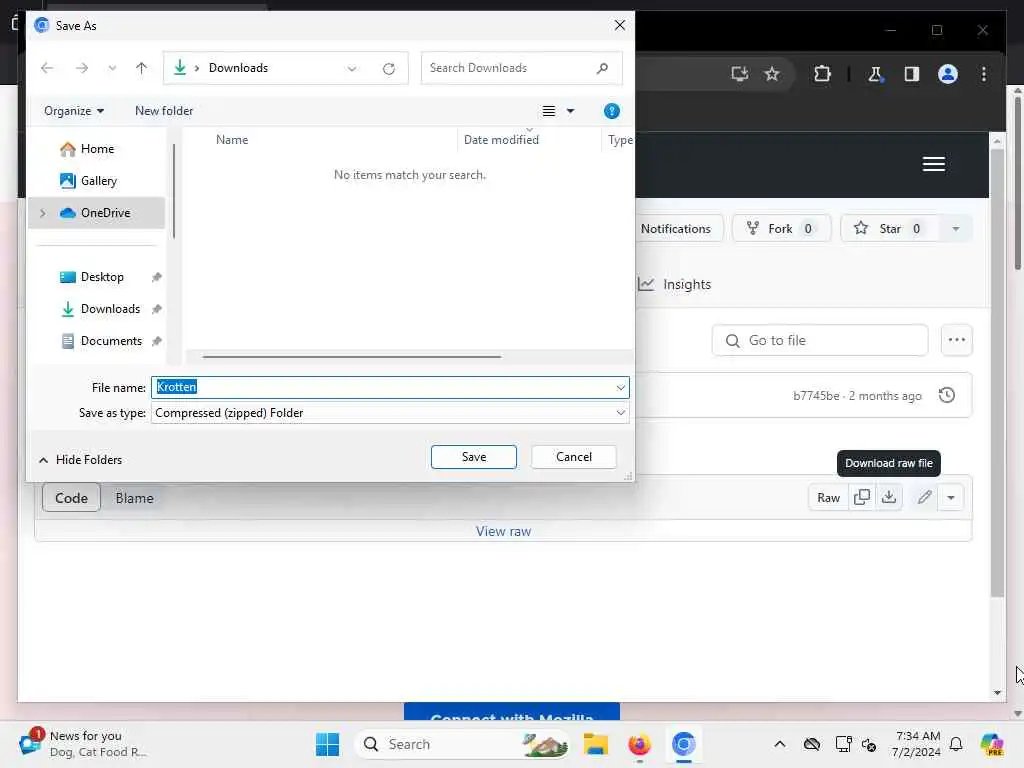The image size is (1024, 768).
Task: Expand the Downloads address bar dropdown
Action: click(x=352, y=69)
